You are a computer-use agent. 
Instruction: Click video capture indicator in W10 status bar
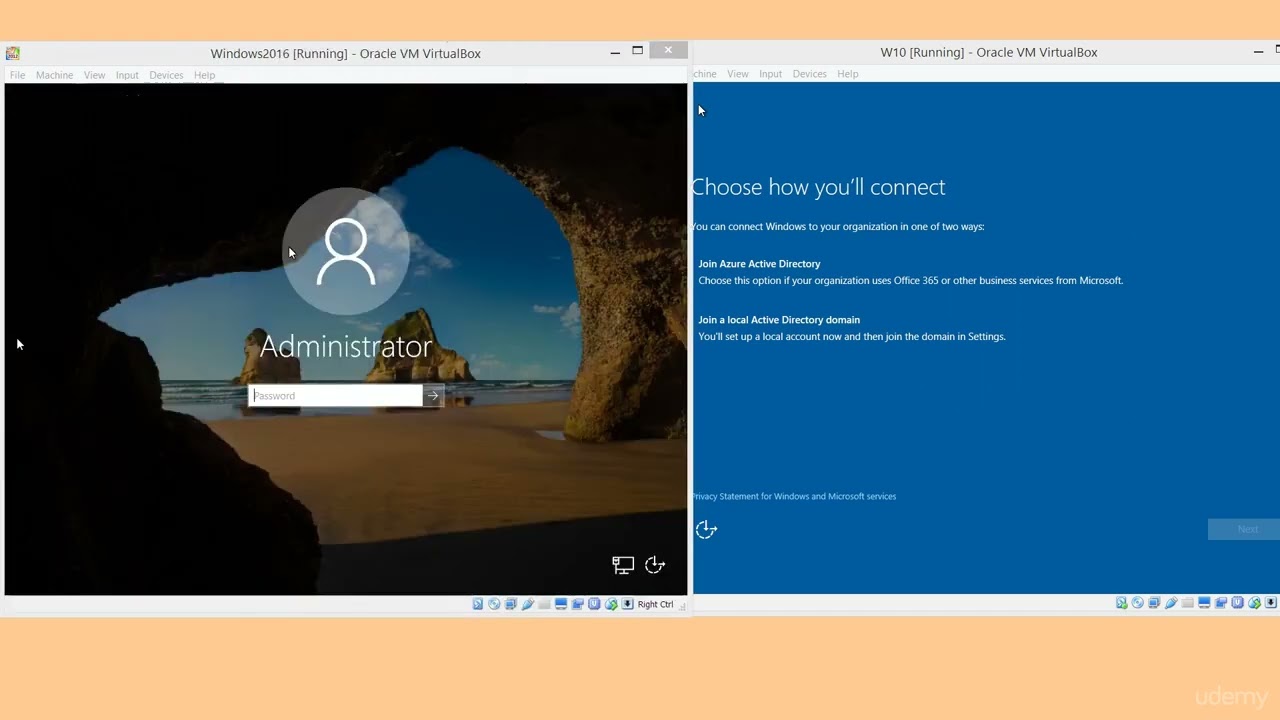pyautogui.click(x=1221, y=603)
